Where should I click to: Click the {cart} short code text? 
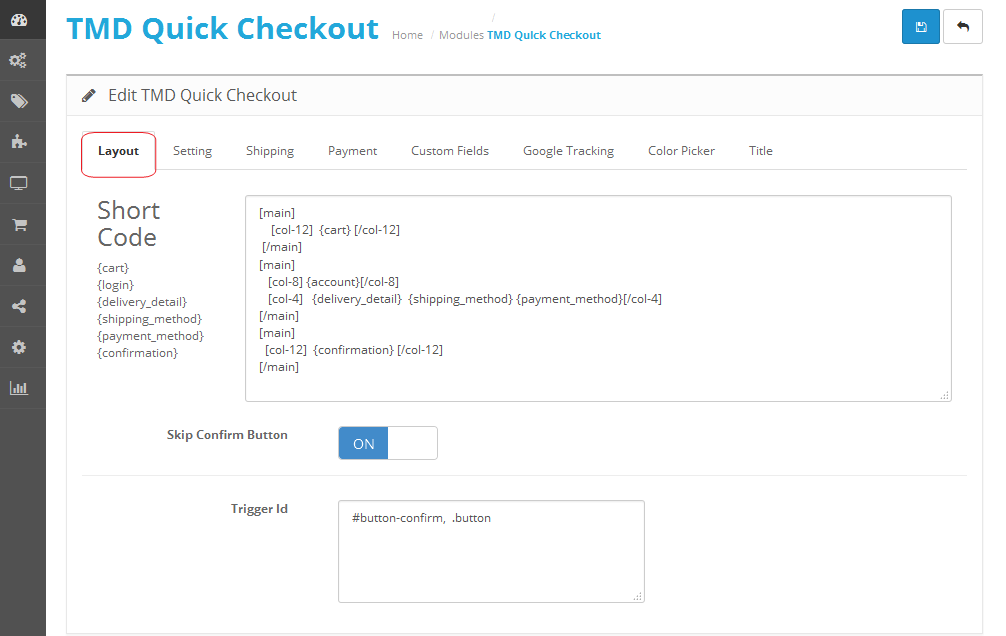click(113, 268)
